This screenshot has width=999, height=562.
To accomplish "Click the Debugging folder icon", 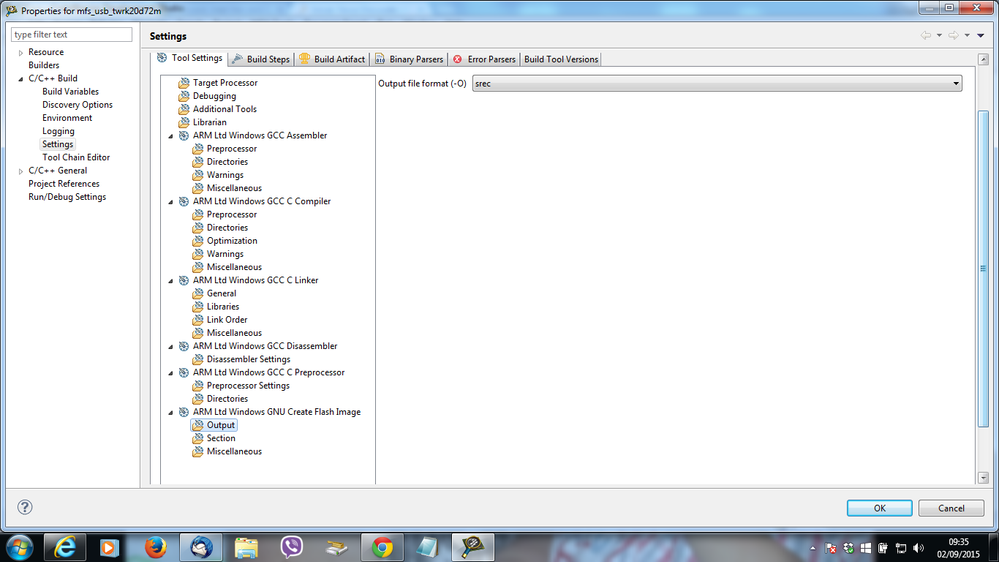I will point(183,96).
